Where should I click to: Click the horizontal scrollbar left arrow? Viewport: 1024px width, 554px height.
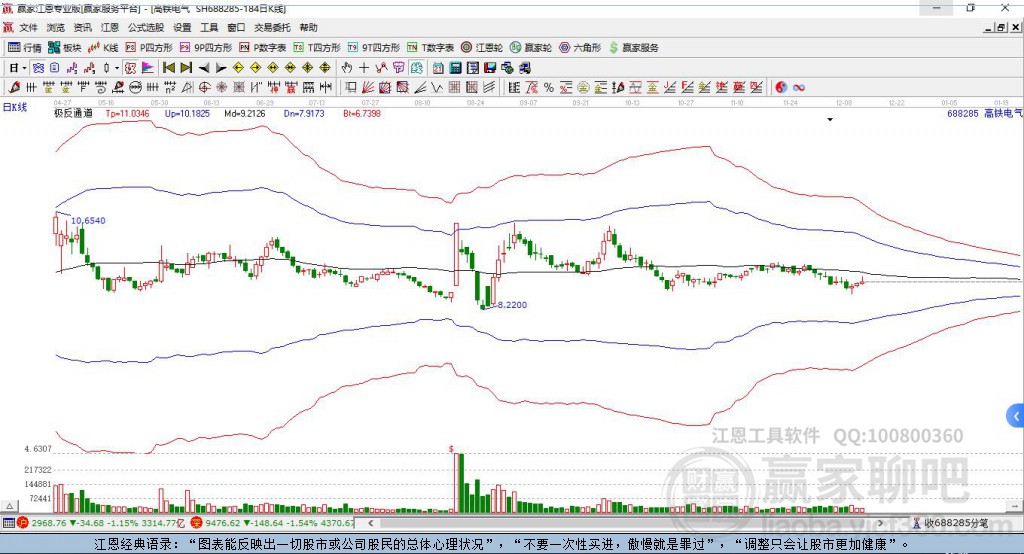coord(371,523)
